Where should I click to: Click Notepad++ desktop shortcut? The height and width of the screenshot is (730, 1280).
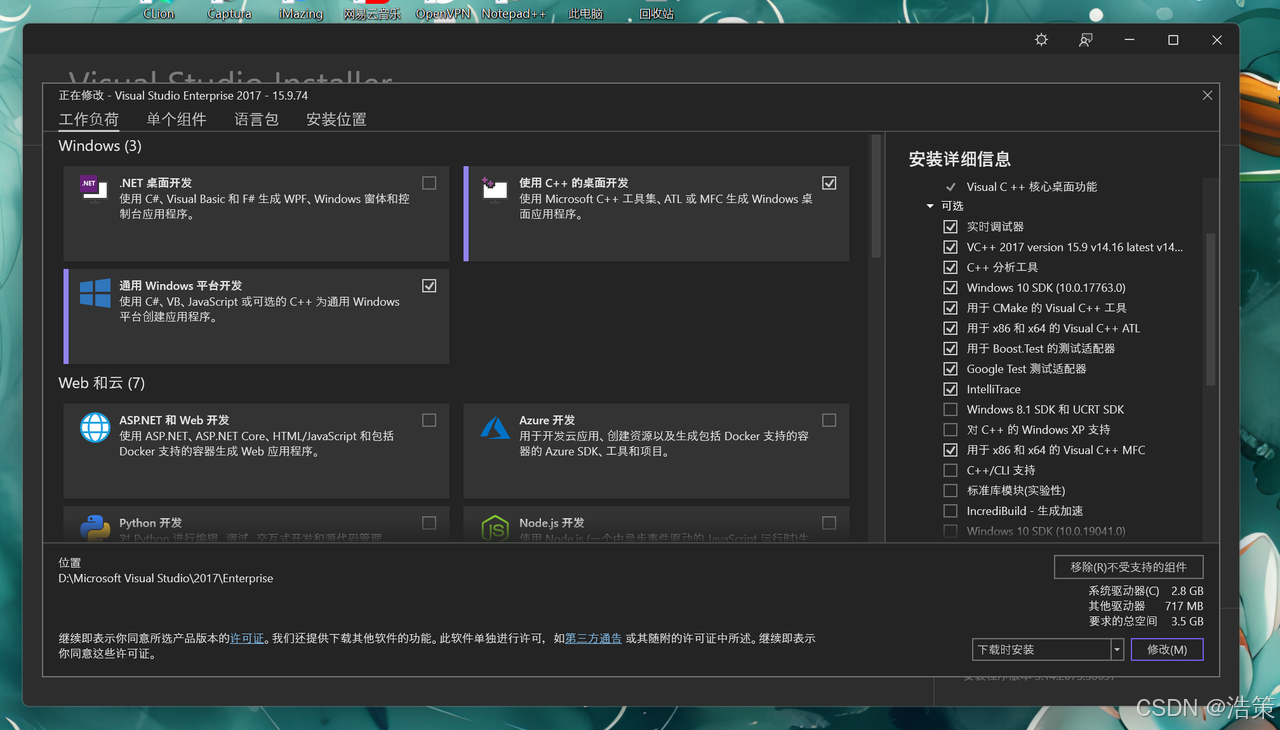click(x=513, y=11)
